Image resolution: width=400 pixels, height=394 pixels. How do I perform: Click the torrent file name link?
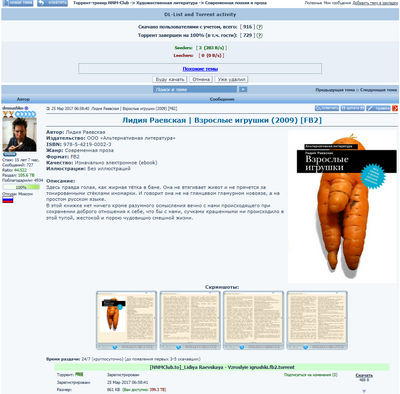(222, 367)
